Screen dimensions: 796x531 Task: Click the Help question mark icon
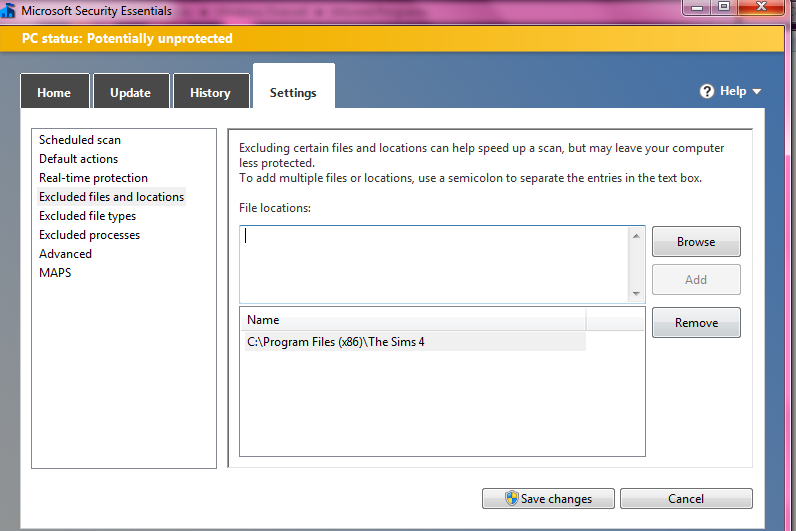(x=707, y=91)
